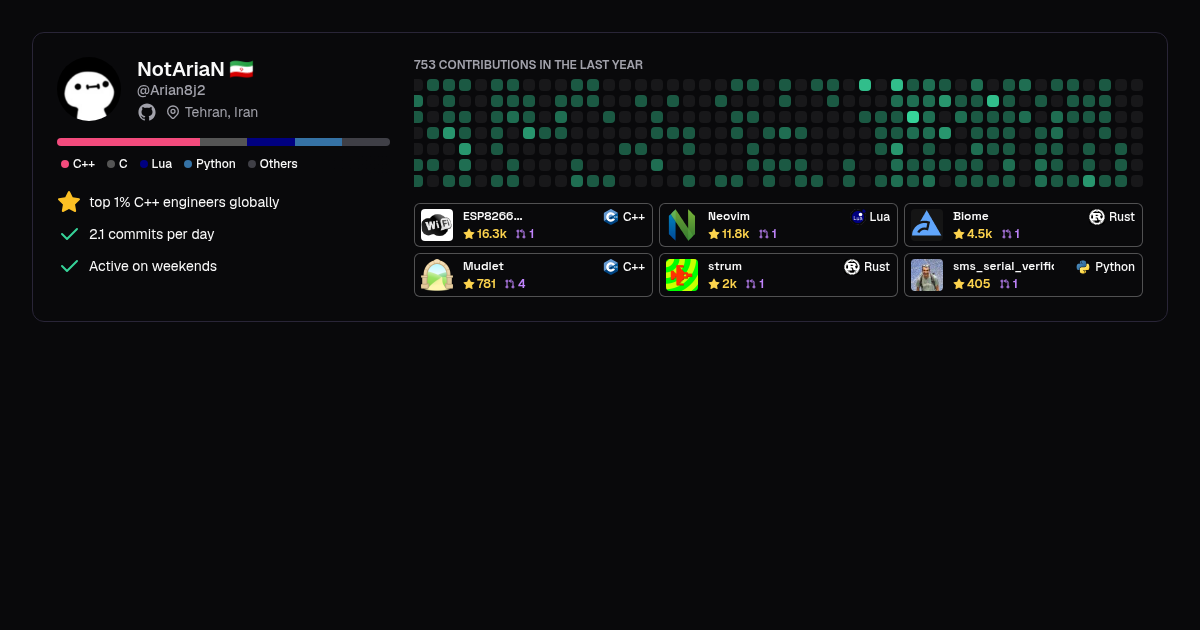Image resolution: width=1200 pixels, height=630 pixels.
Task: Click the Others label in language legend
Action: [x=279, y=164]
